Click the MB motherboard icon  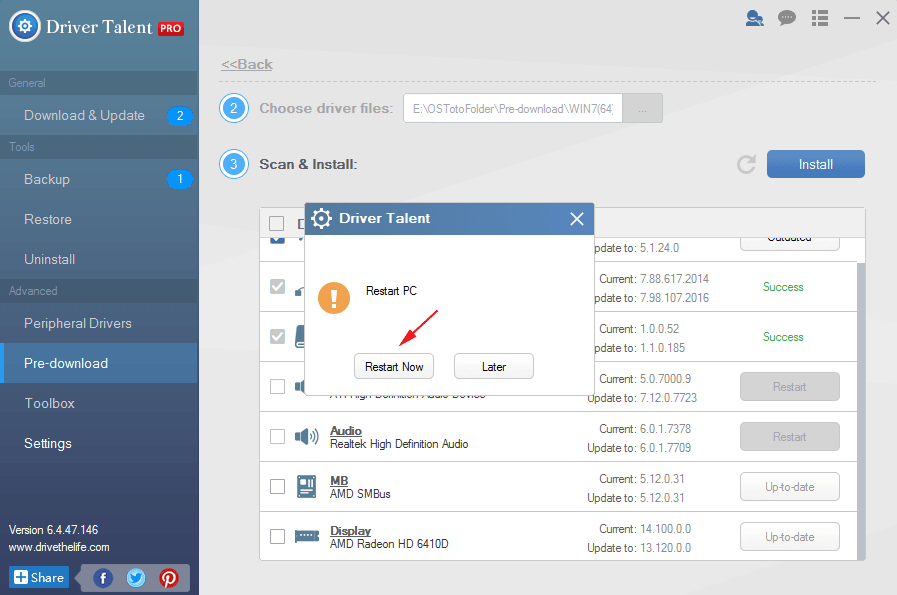(307, 487)
